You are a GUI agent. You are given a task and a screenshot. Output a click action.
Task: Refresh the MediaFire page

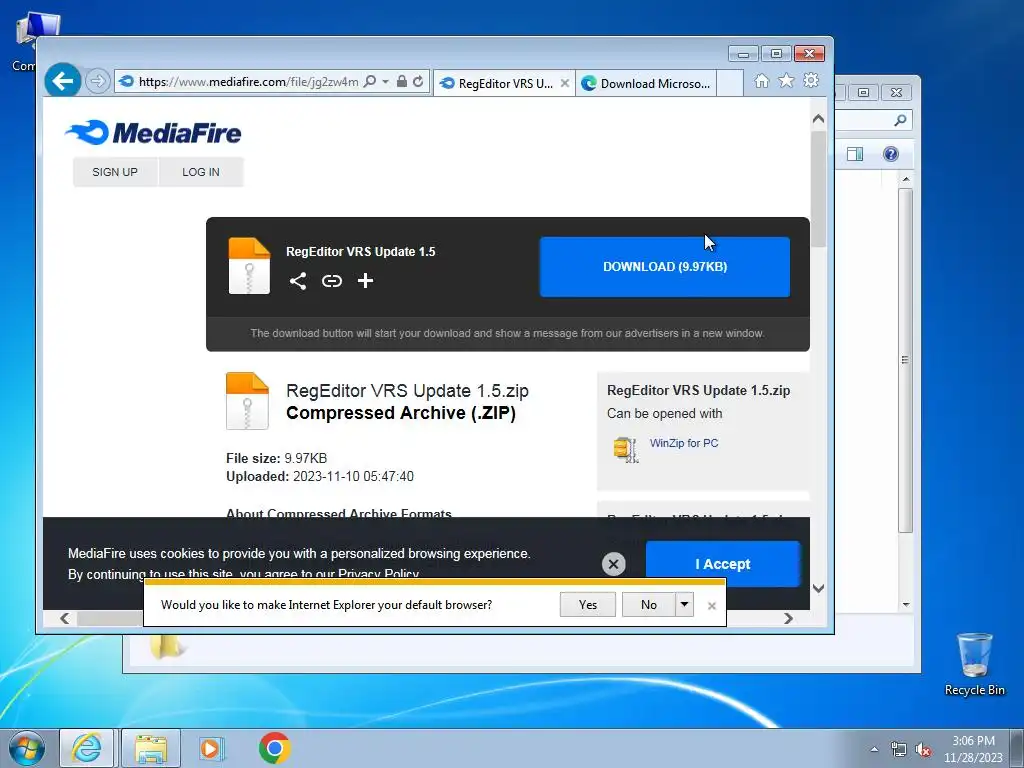click(x=418, y=82)
